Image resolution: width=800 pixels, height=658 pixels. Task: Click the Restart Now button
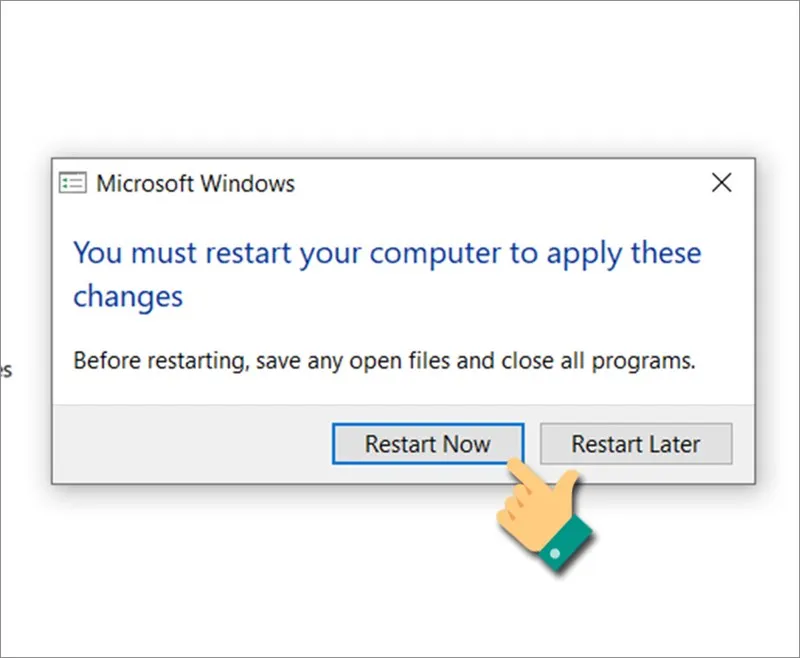point(427,444)
